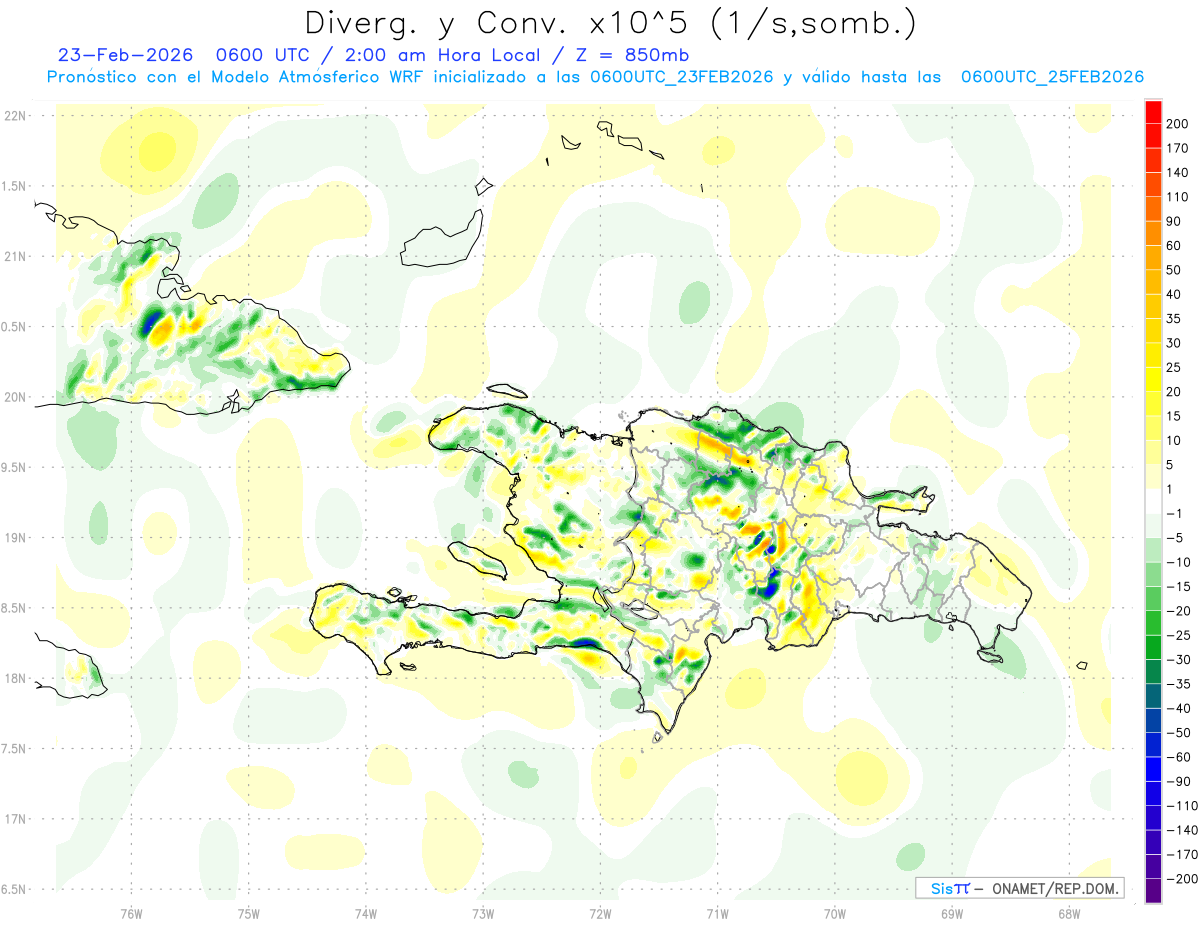Click the 69W longitude label
1200x927 pixels.
click(x=951, y=913)
